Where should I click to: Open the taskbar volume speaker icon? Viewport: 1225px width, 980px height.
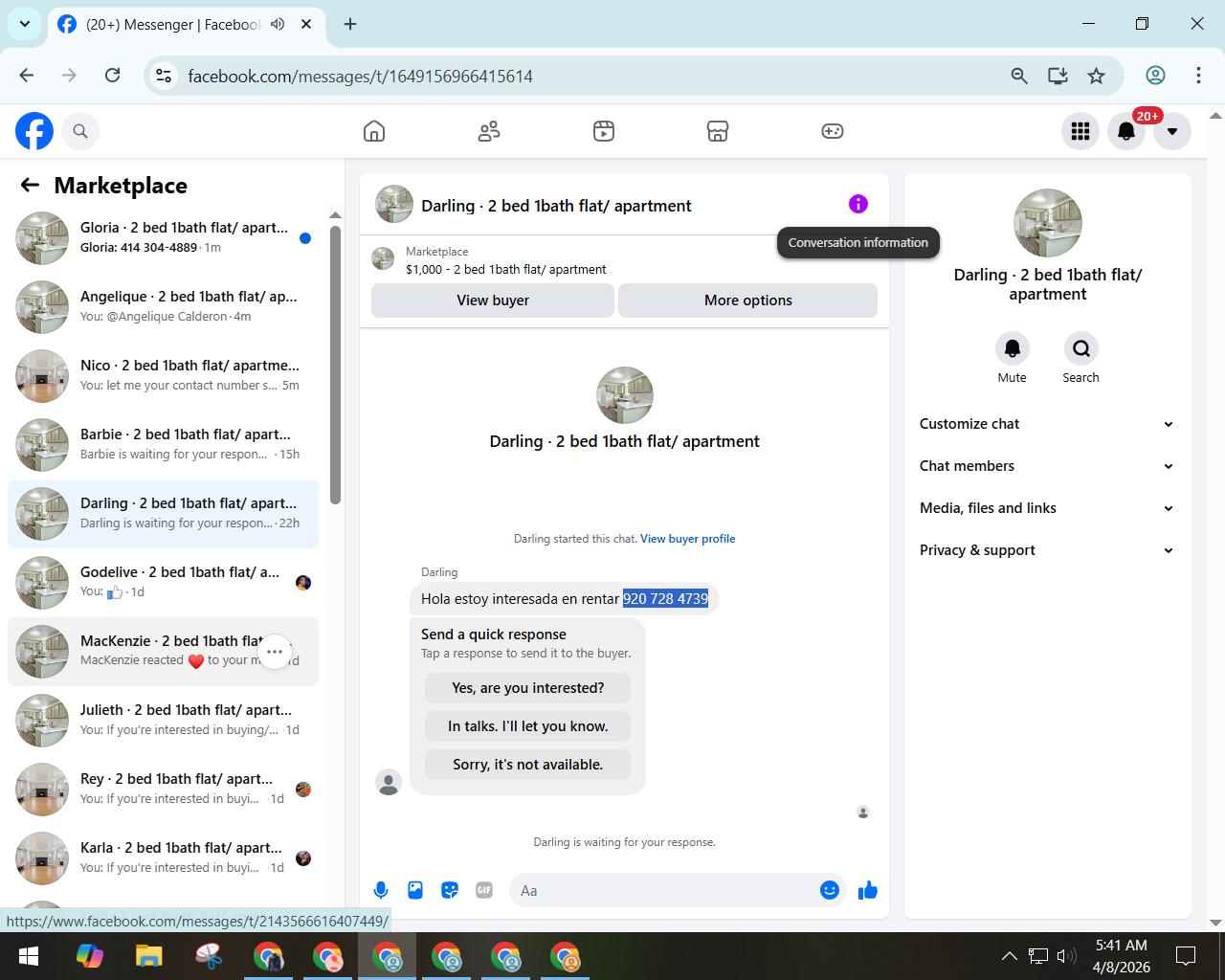coord(1066,956)
